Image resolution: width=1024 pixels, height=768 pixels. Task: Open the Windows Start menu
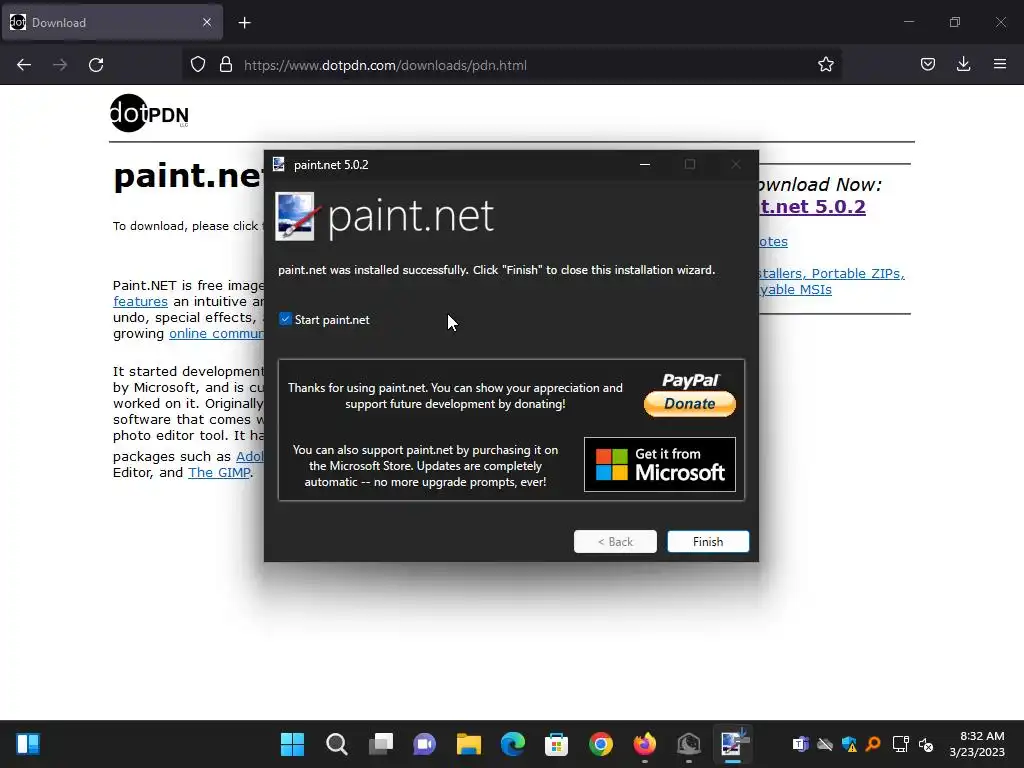292,744
